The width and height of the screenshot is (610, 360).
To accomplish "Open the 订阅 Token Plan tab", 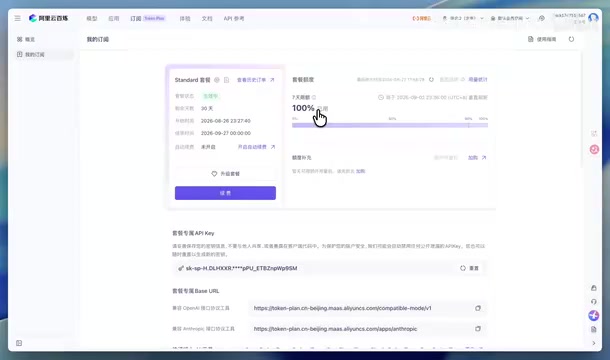I will pyautogui.click(x=148, y=18).
